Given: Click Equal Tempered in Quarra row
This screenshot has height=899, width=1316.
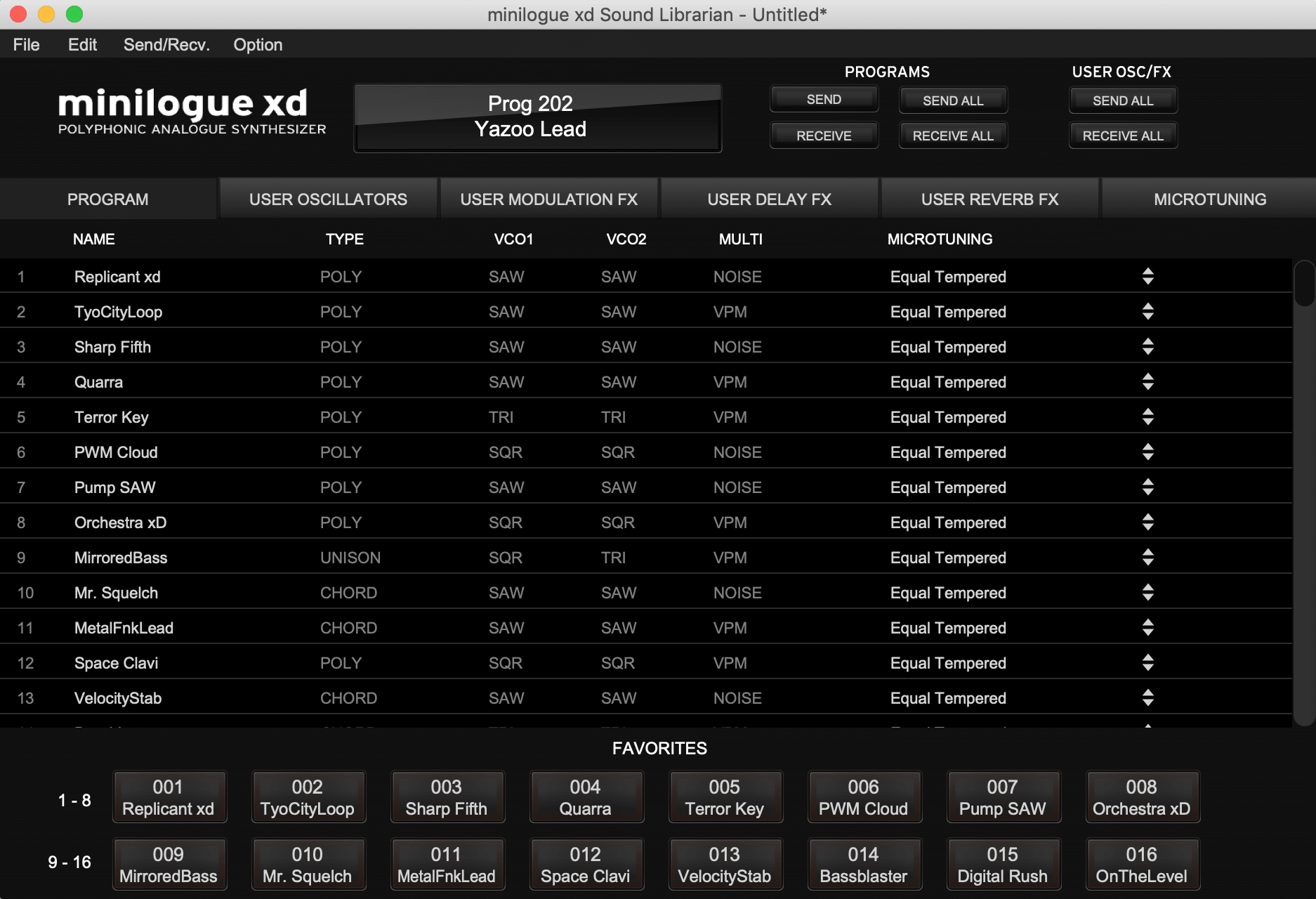Looking at the screenshot, I should 948,382.
